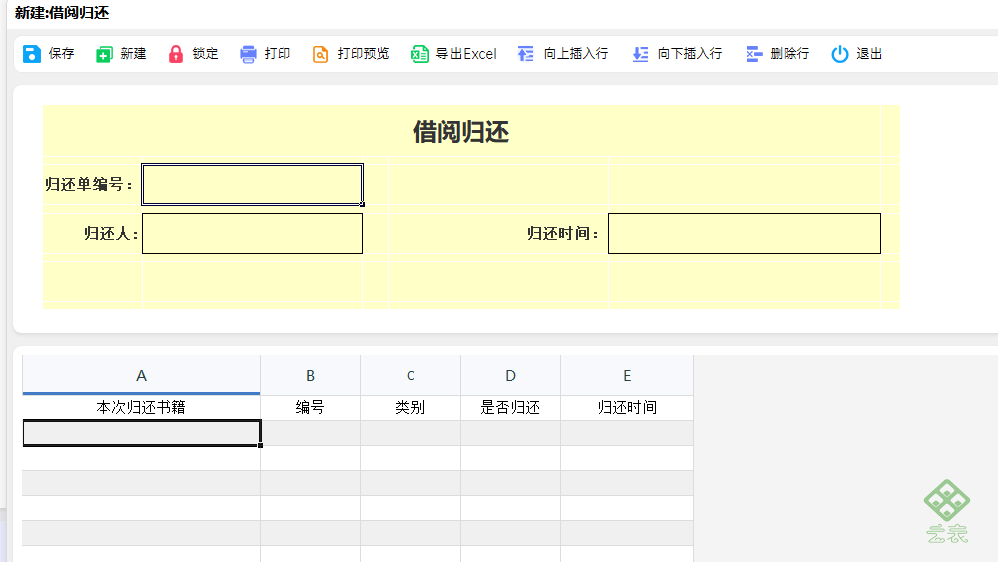998x562 pixels.
Task: Click the 类别 header cell
Action: pos(411,407)
